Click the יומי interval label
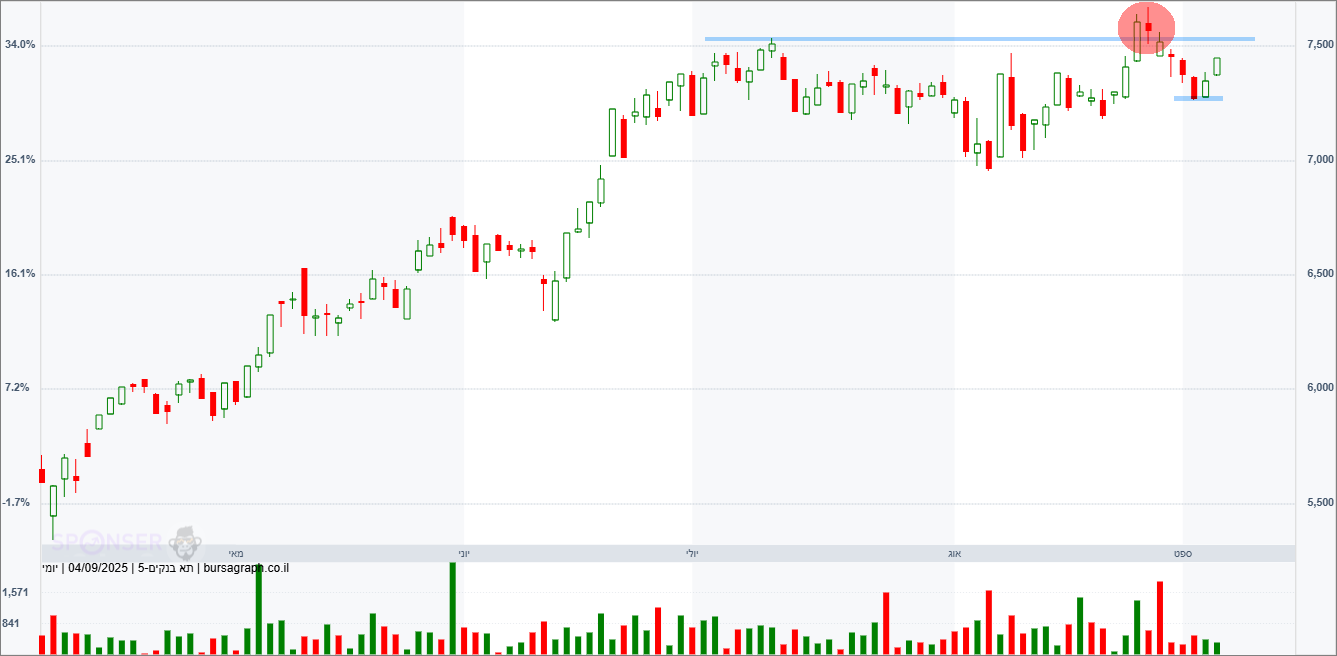This screenshot has height=656, width=1337. [49, 569]
